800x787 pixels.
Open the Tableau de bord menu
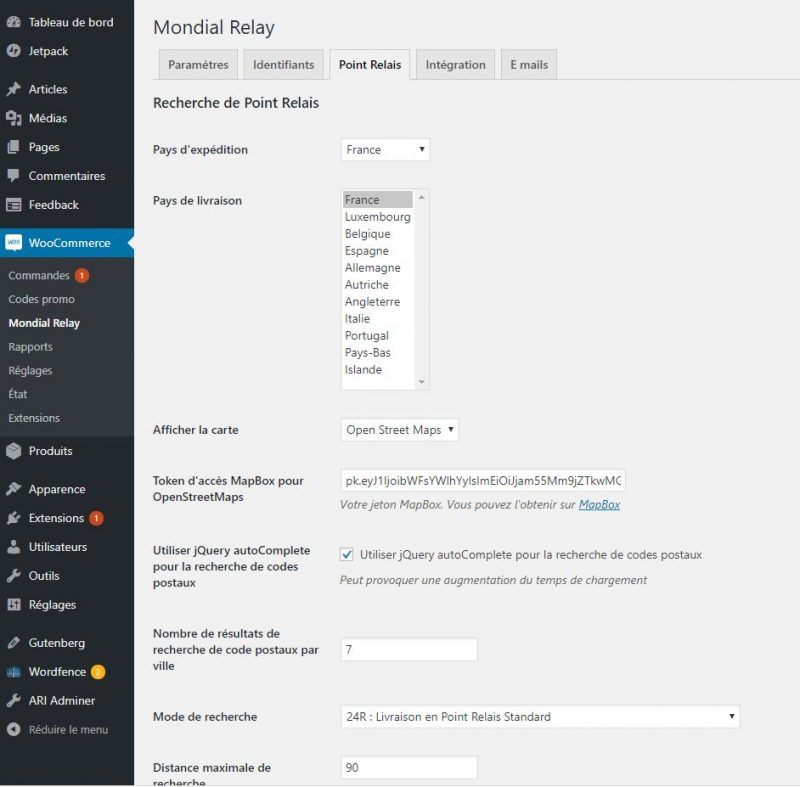[x=71, y=22]
